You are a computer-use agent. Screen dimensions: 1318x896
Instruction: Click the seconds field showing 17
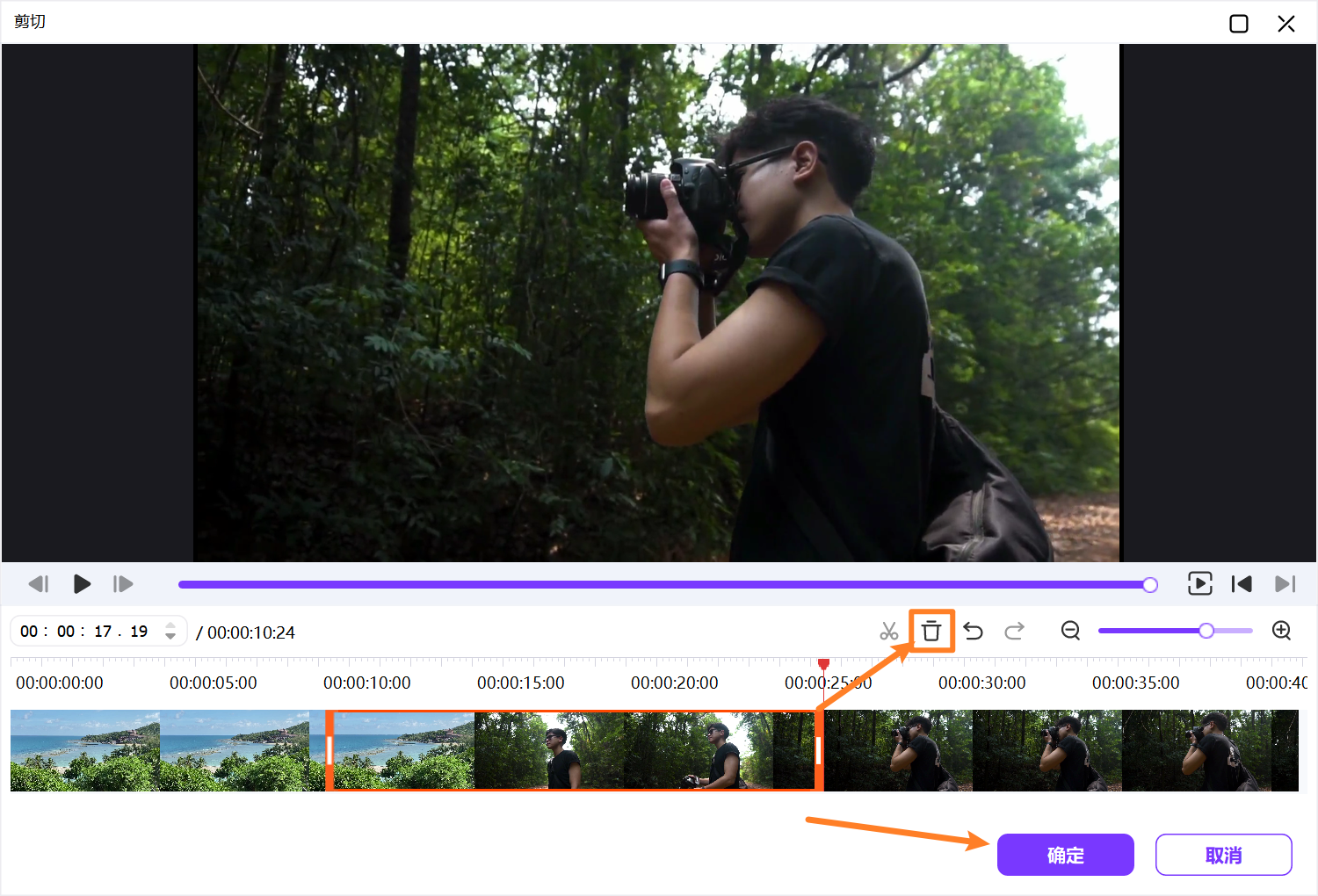103,632
